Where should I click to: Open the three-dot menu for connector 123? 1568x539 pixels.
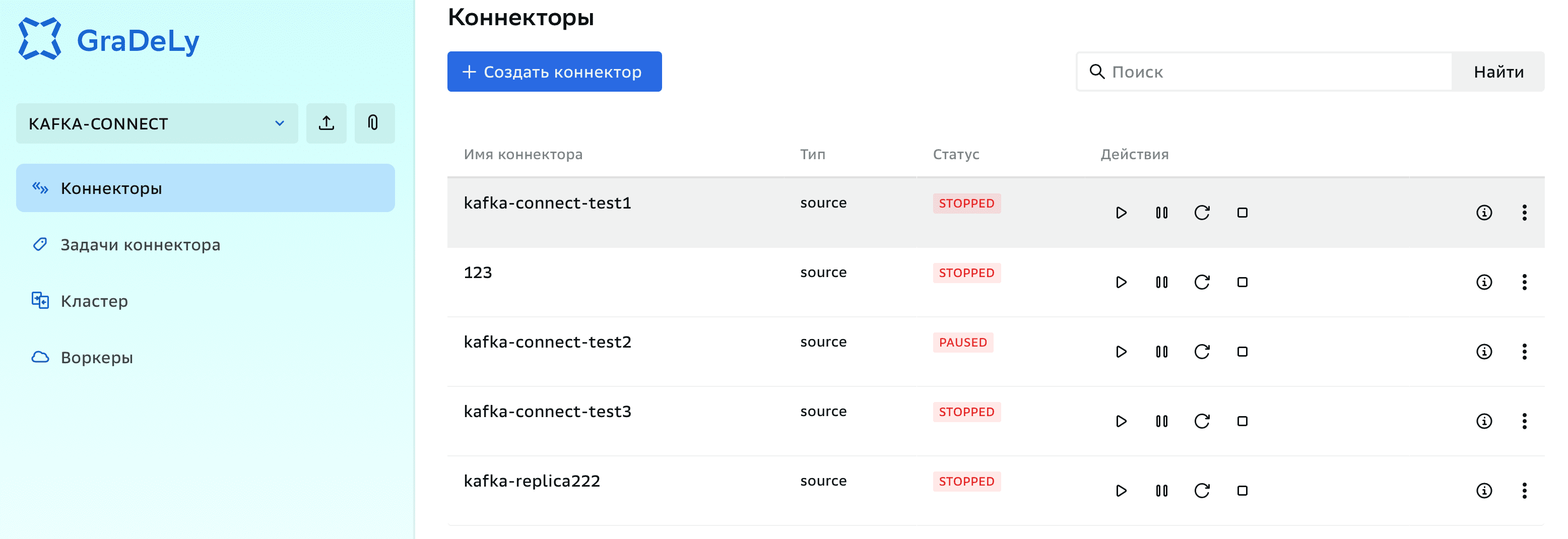[x=1524, y=282]
